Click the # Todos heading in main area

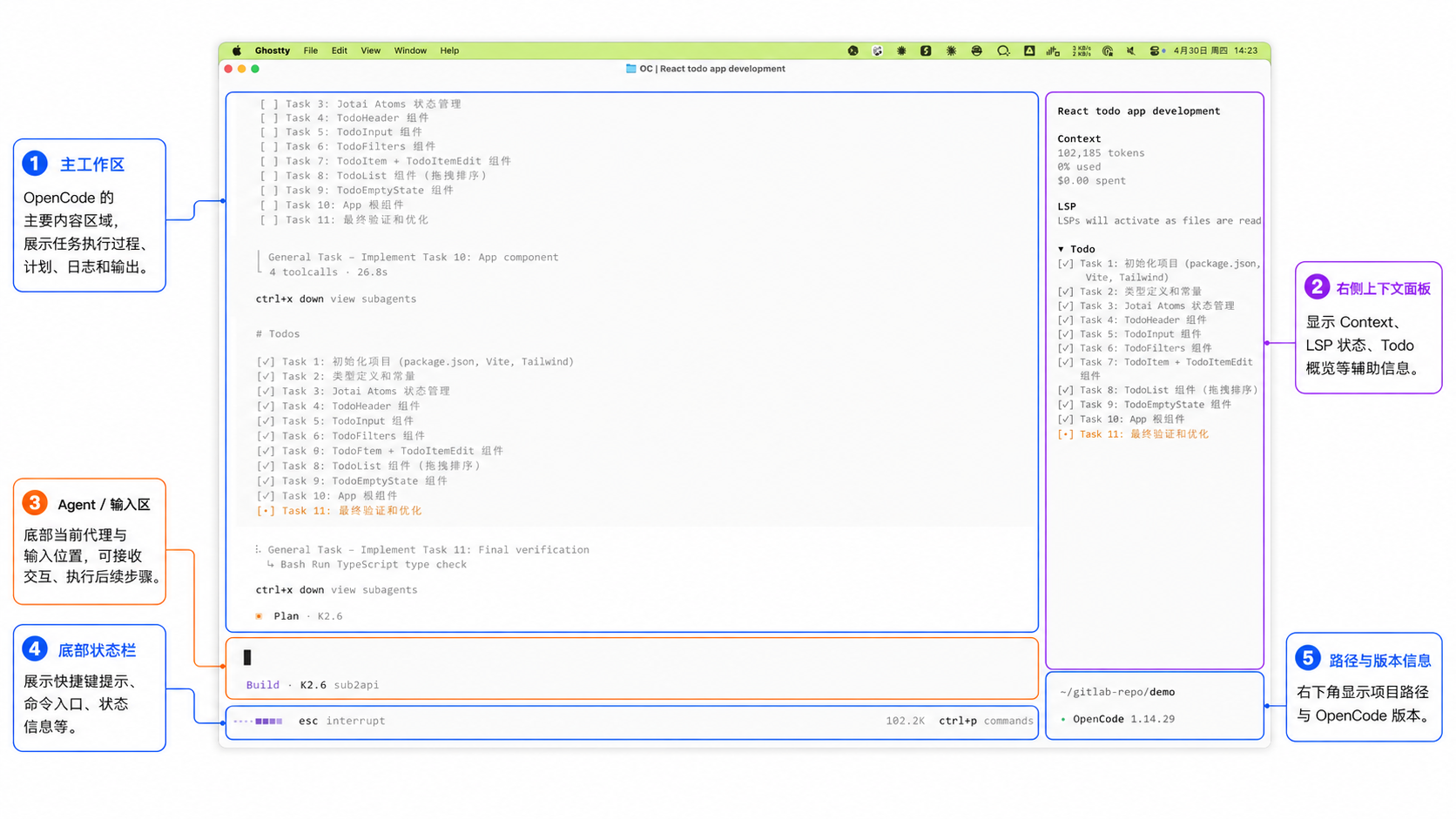(x=278, y=333)
